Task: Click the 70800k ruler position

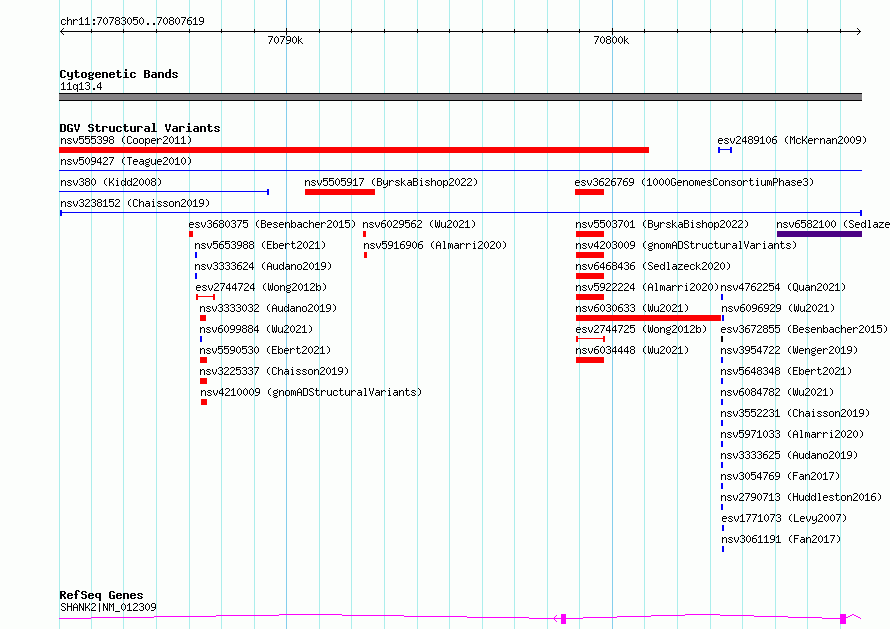Action: (x=611, y=40)
